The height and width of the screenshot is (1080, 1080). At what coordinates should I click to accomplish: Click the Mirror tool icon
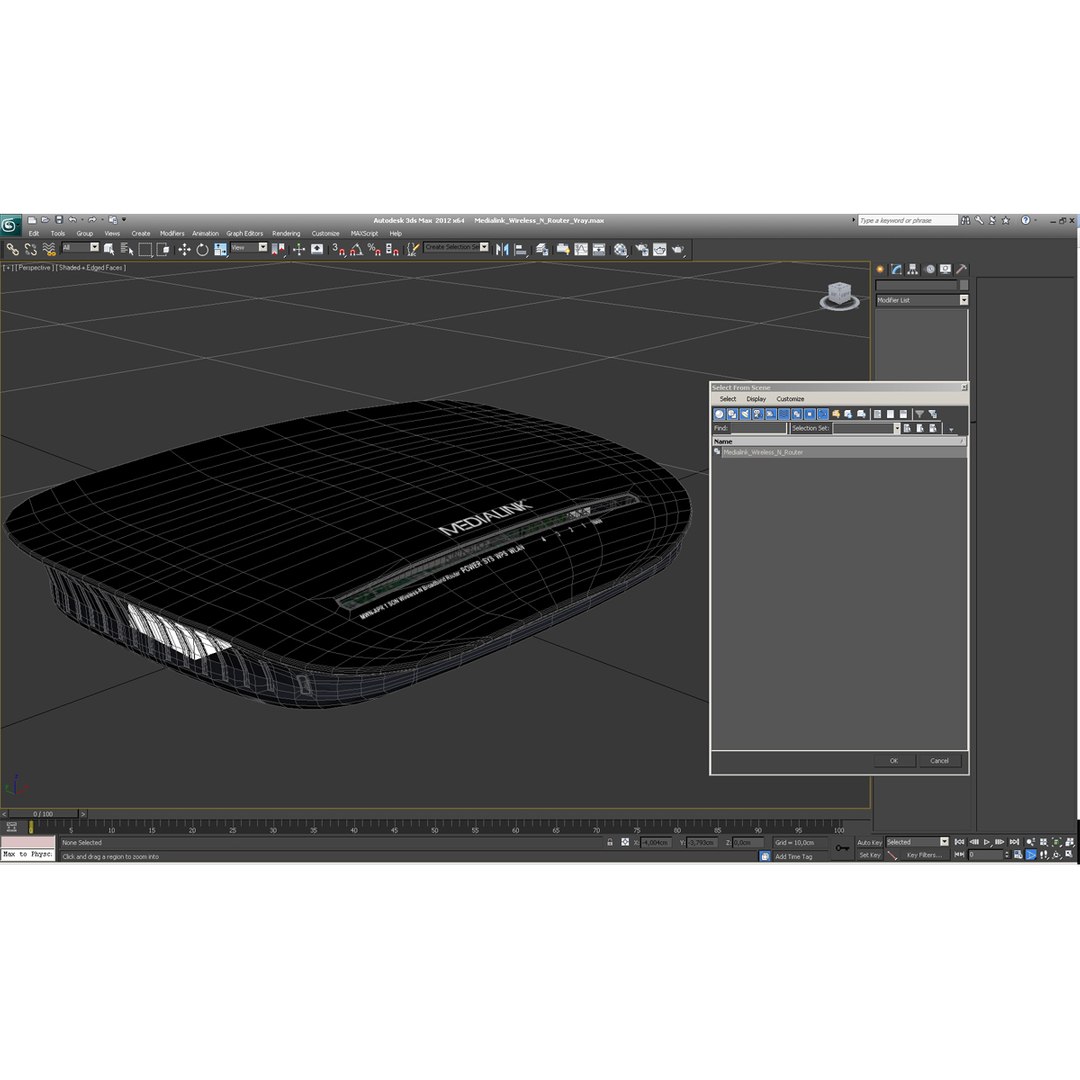point(502,249)
